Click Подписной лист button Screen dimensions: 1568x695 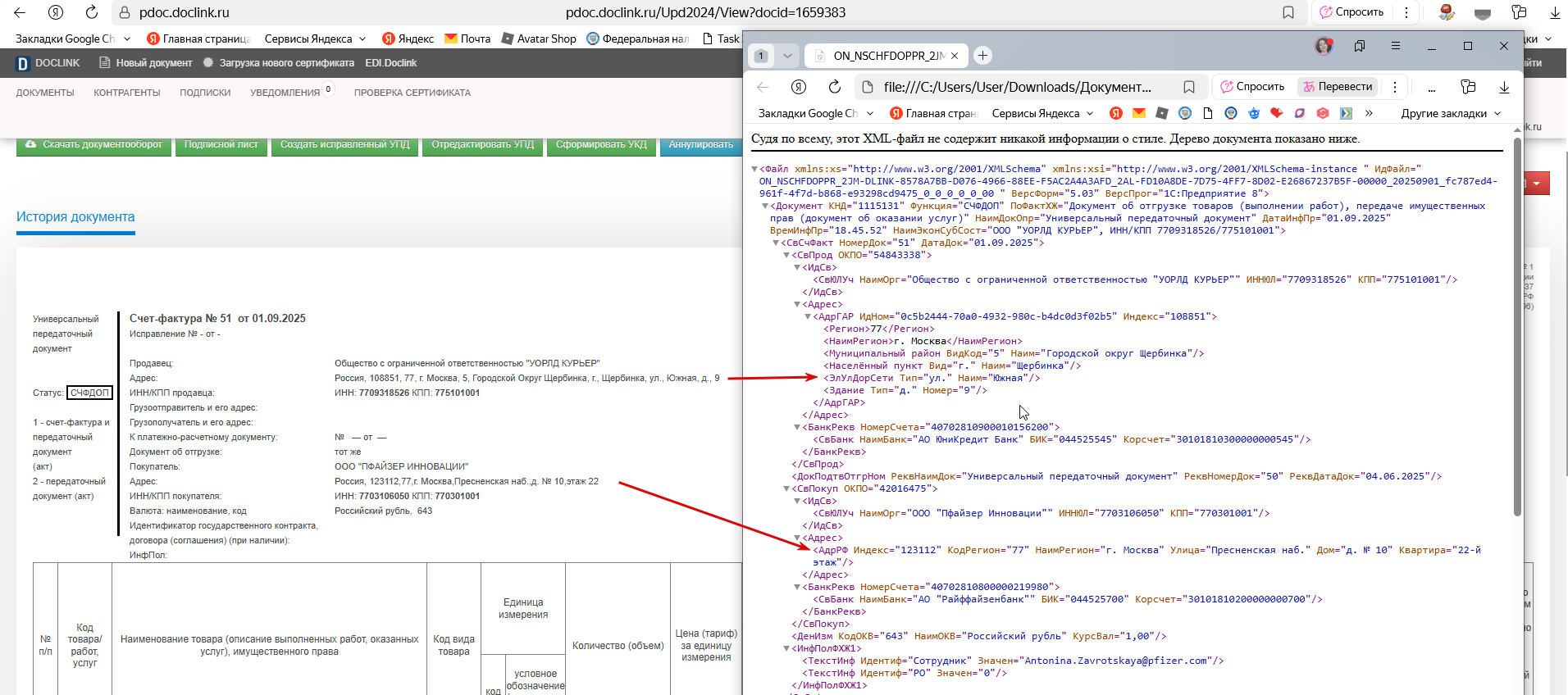pos(221,145)
